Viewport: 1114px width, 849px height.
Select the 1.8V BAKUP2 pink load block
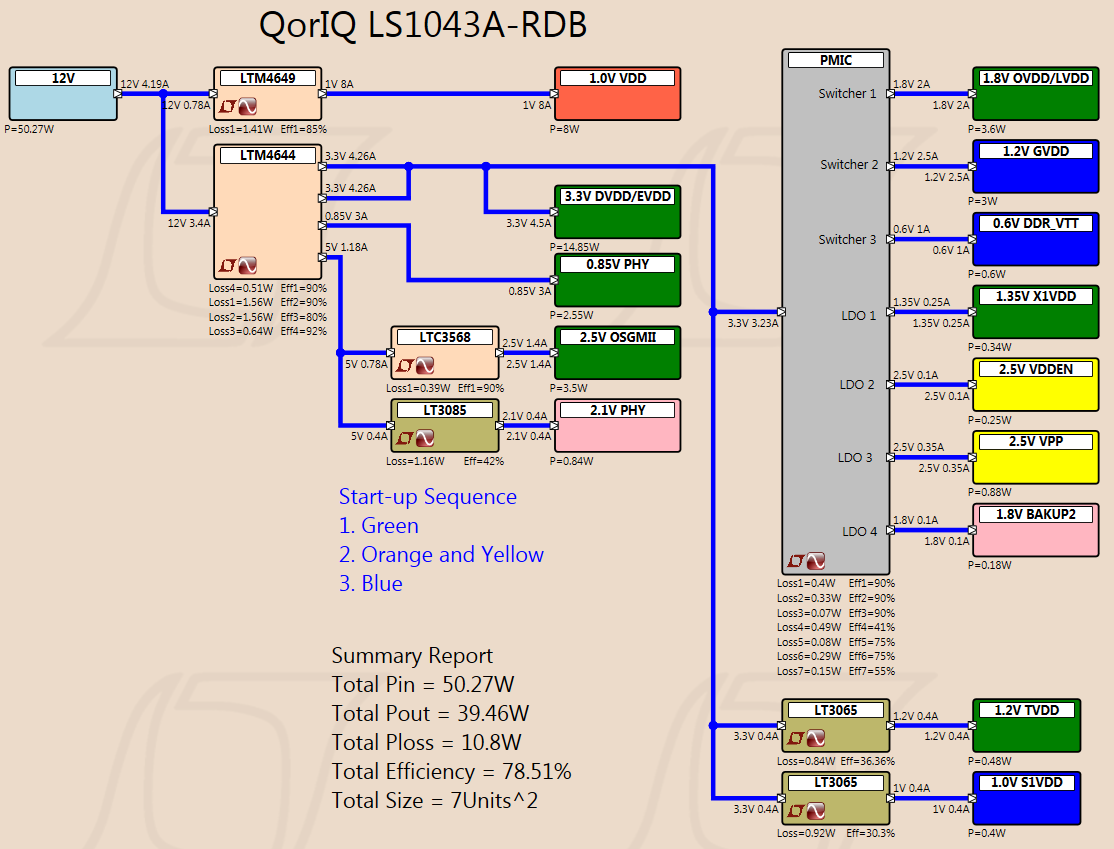1036,530
